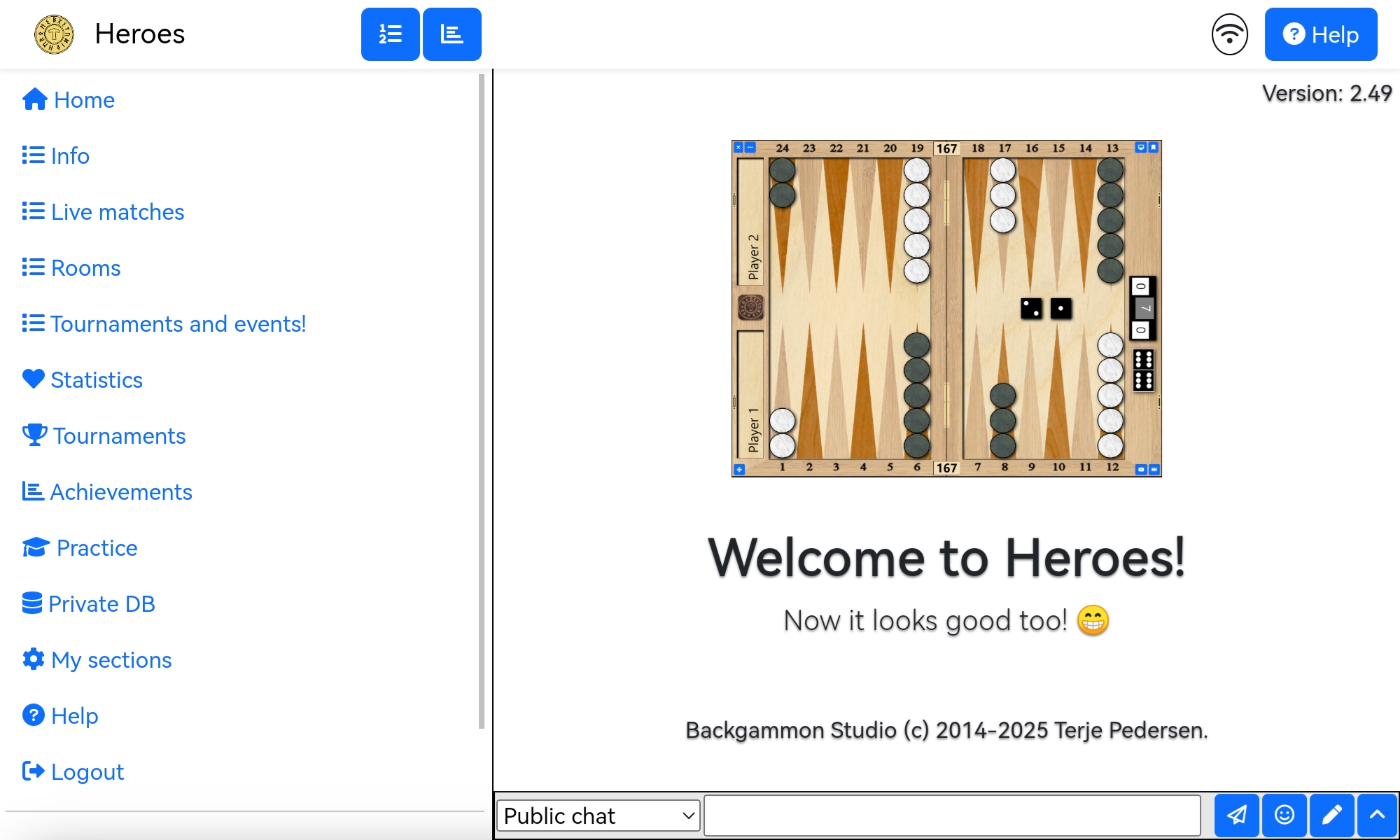Click the pencil edit chat button
The image size is (1400, 840).
pos(1332,815)
